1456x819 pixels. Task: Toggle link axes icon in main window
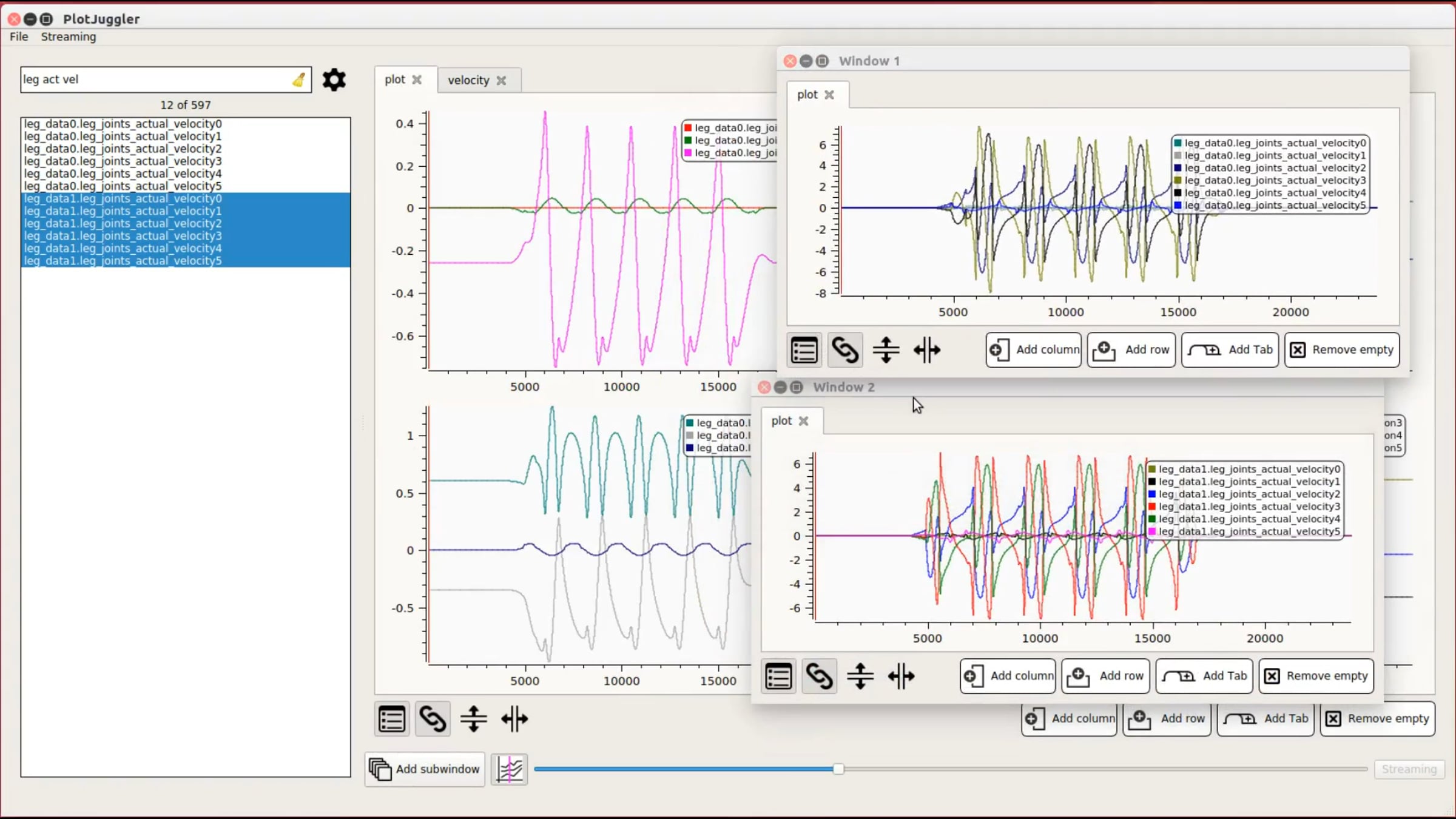click(x=433, y=720)
